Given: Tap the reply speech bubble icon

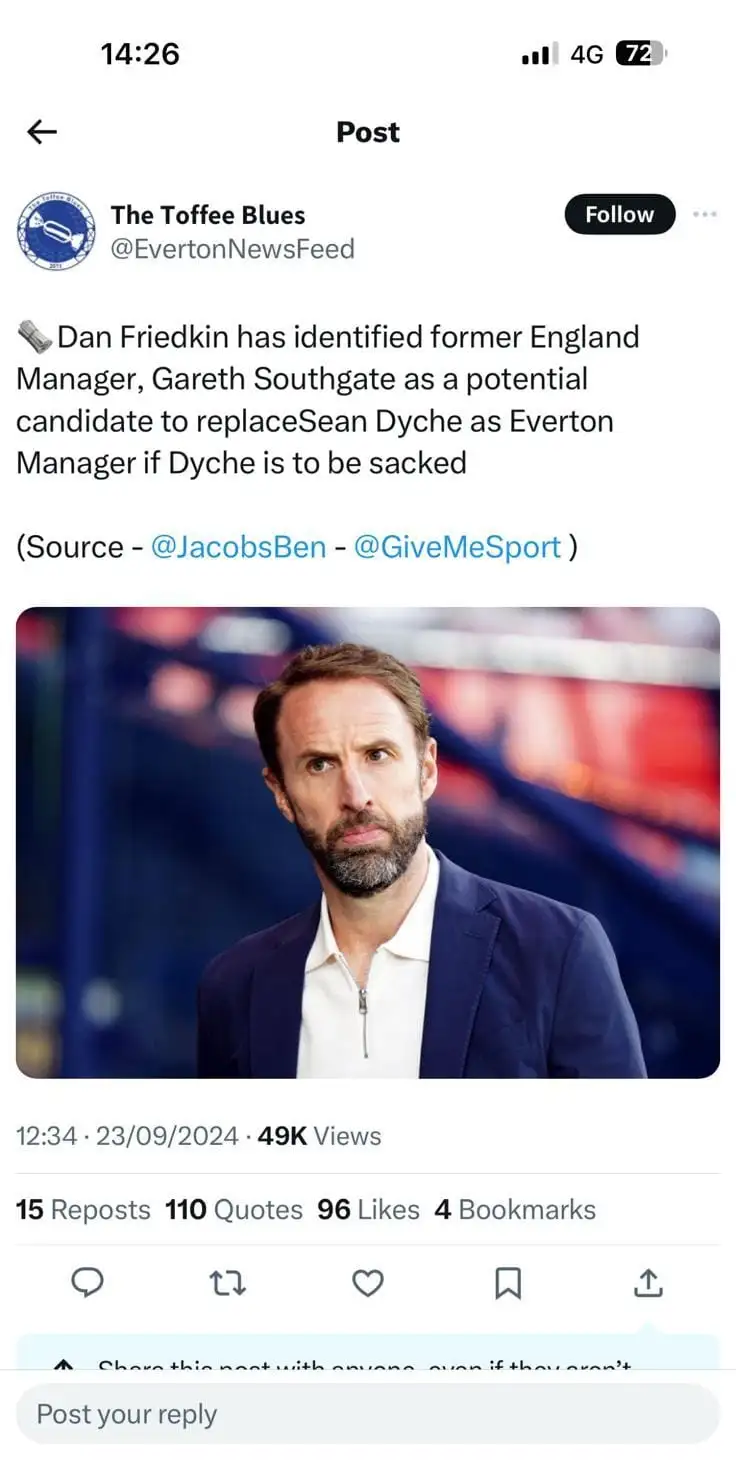Looking at the screenshot, I should [x=88, y=1282].
